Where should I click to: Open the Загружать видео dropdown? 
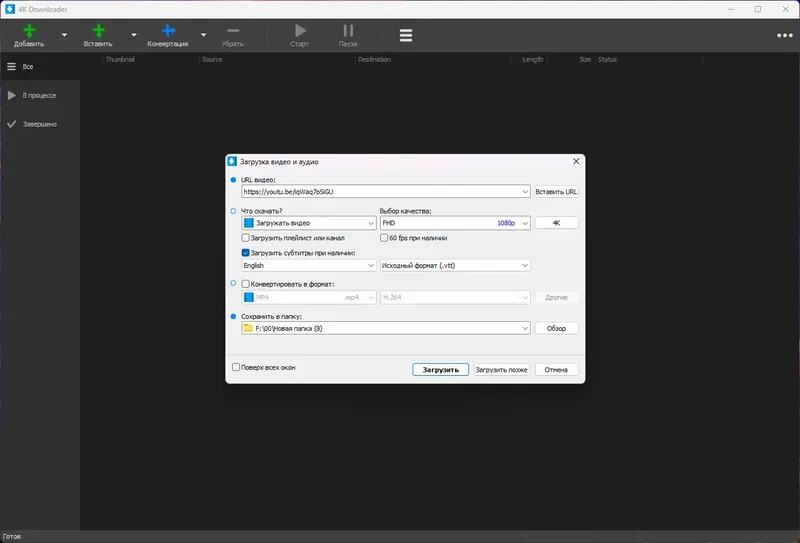309,223
